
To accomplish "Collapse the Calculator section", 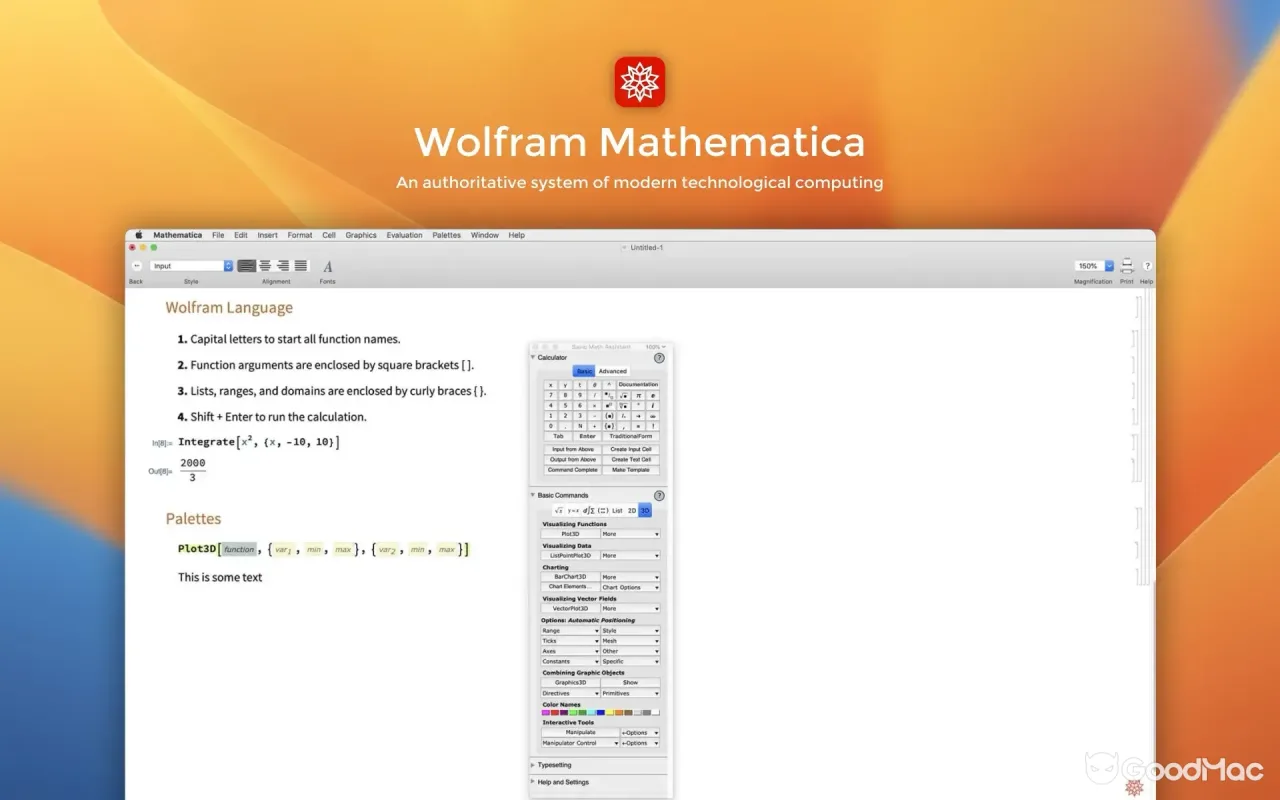I will coord(533,357).
